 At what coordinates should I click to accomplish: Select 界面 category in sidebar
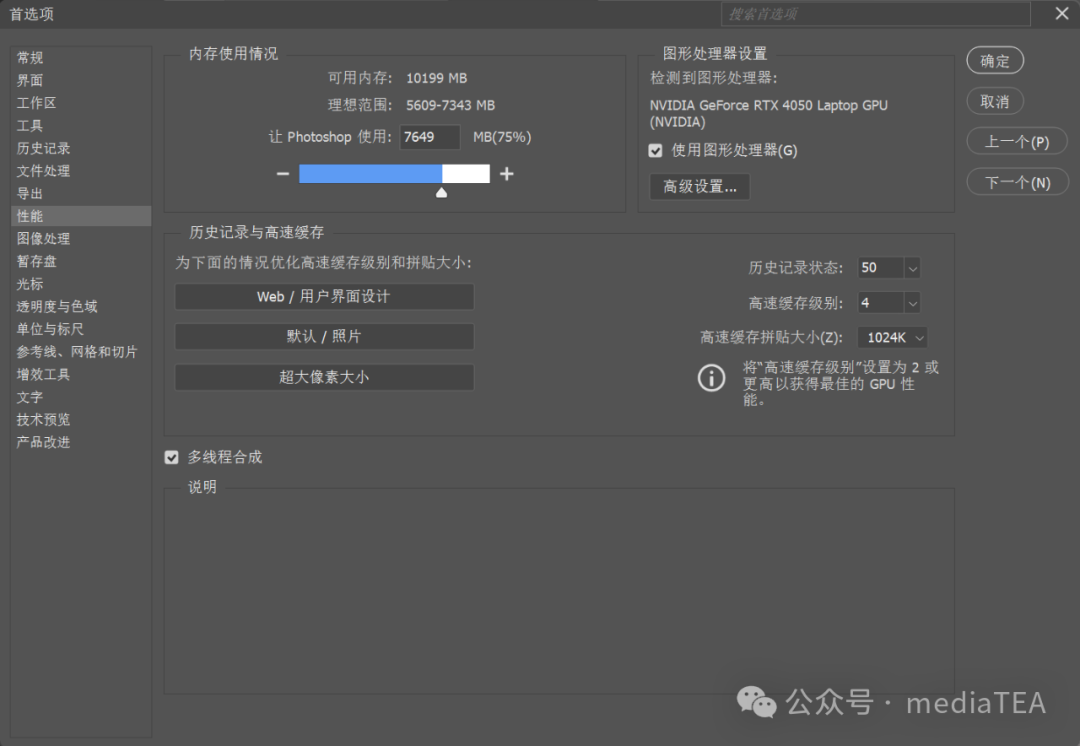pos(81,80)
